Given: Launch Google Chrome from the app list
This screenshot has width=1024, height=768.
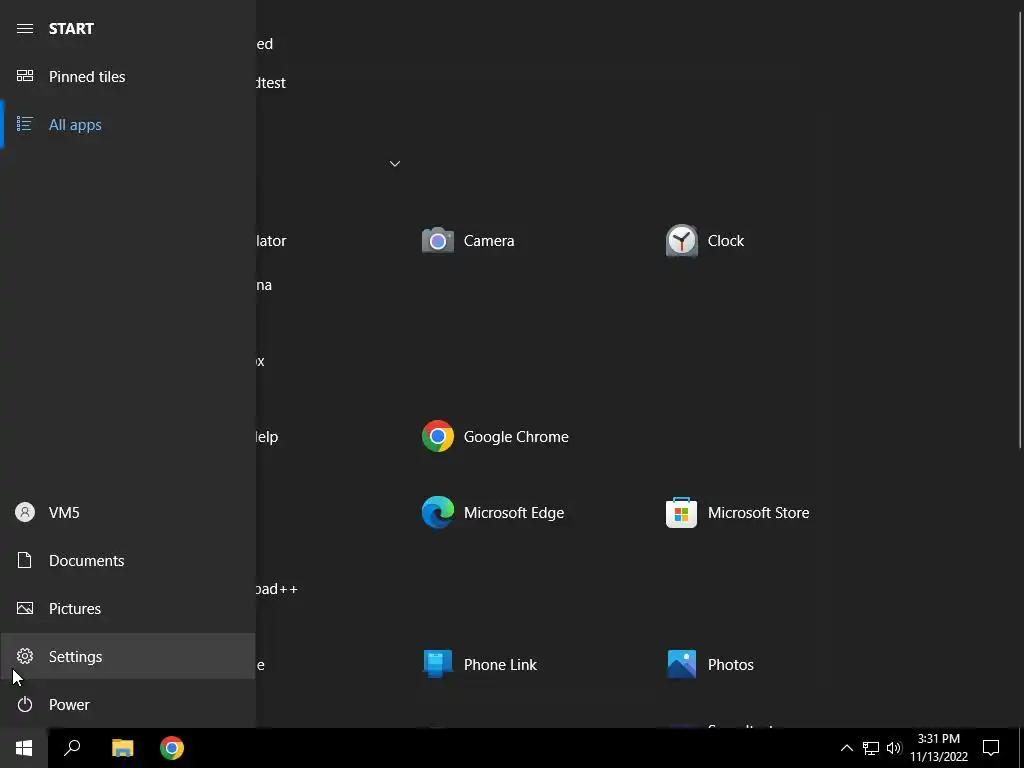Looking at the screenshot, I should [x=495, y=436].
